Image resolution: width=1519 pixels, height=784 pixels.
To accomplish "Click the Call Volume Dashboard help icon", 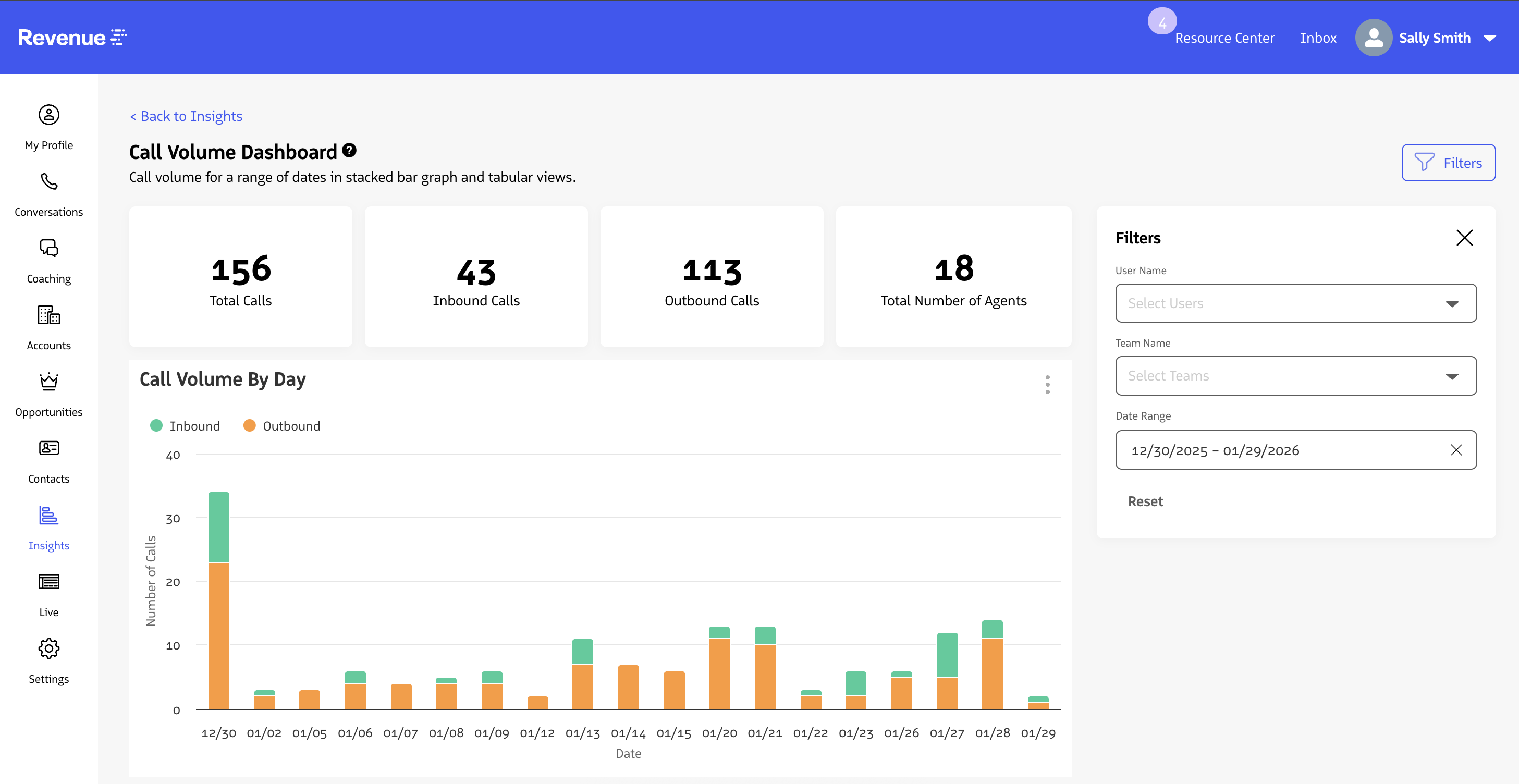I will point(349,150).
